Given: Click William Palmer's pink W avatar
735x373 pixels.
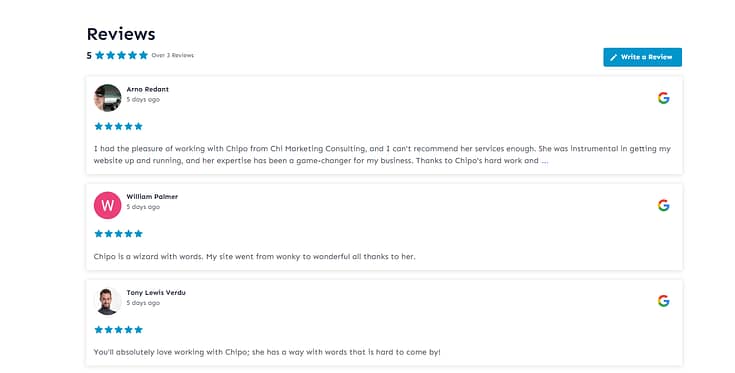Looking at the screenshot, I should [x=107, y=205].
